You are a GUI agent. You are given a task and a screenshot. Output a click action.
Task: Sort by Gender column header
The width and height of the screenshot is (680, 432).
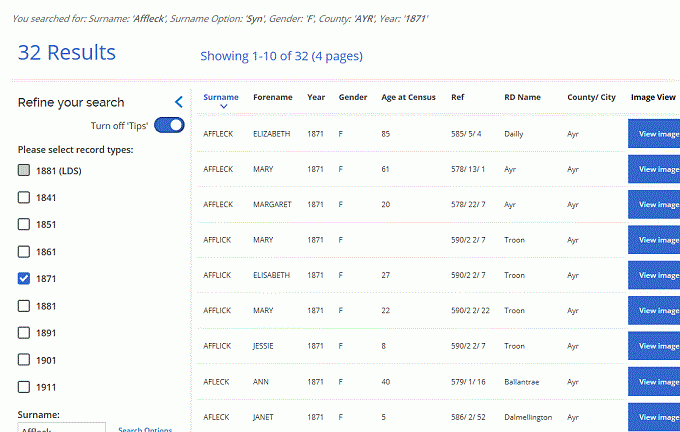353,98
